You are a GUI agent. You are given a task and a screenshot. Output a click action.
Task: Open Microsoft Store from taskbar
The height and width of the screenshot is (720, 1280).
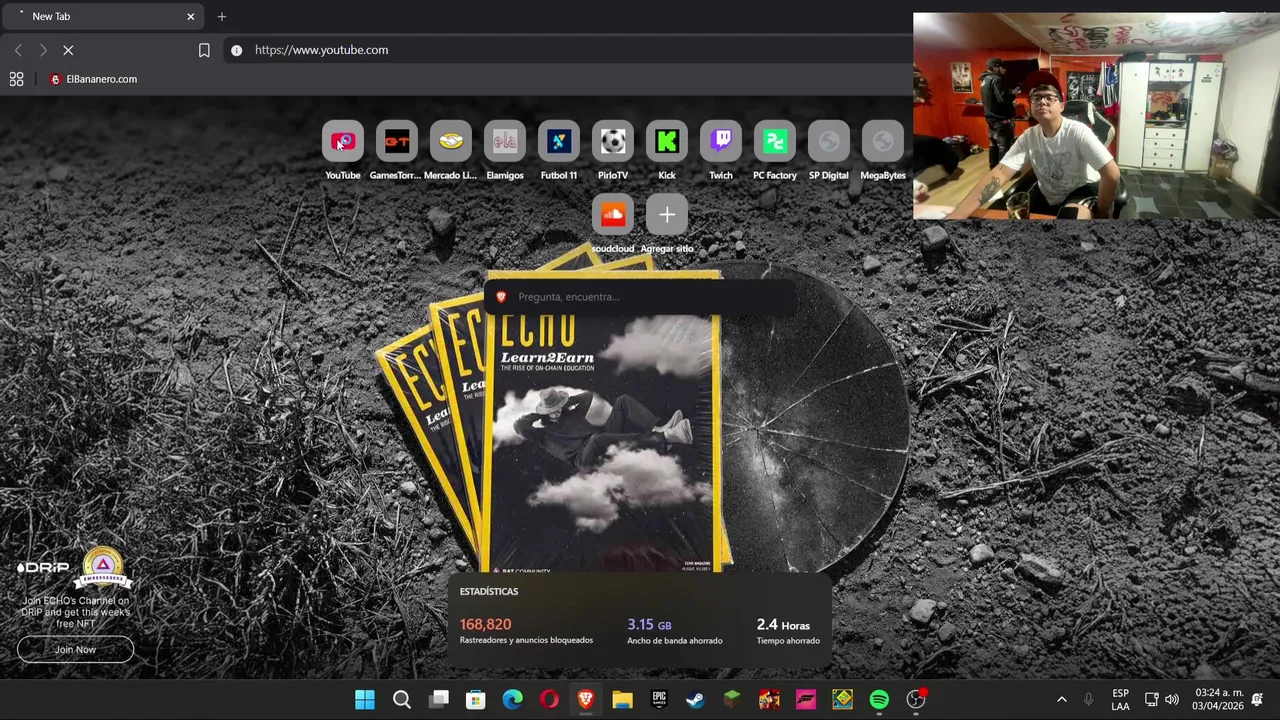tap(476, 699)
